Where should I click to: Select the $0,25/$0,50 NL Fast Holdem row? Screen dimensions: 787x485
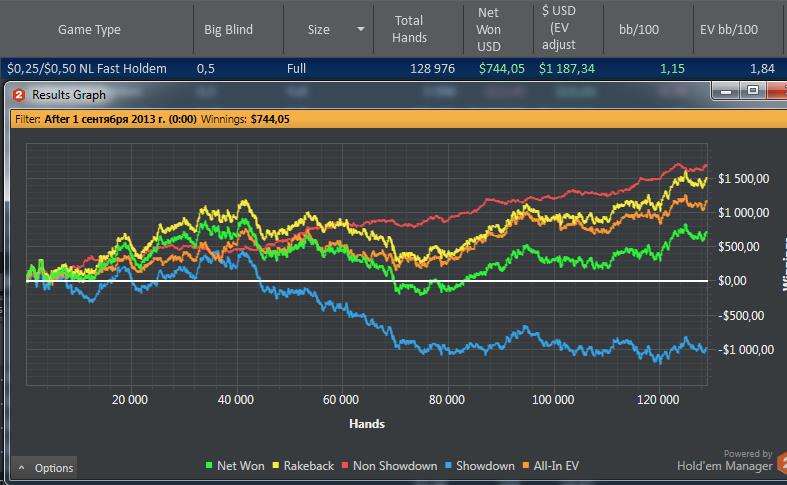tap(394, 69)
